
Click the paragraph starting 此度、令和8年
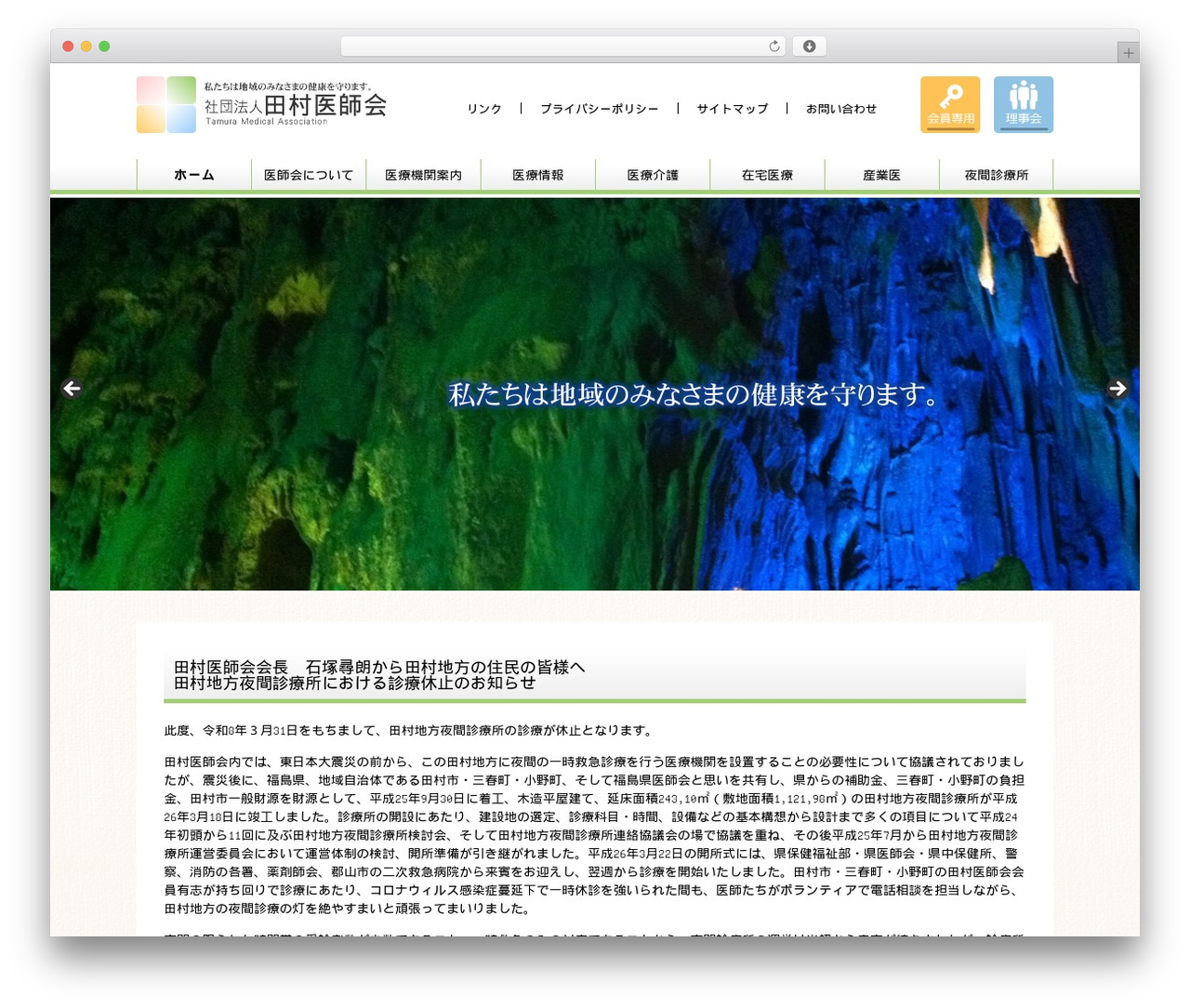pyautogui.click(x=410, y=731)
